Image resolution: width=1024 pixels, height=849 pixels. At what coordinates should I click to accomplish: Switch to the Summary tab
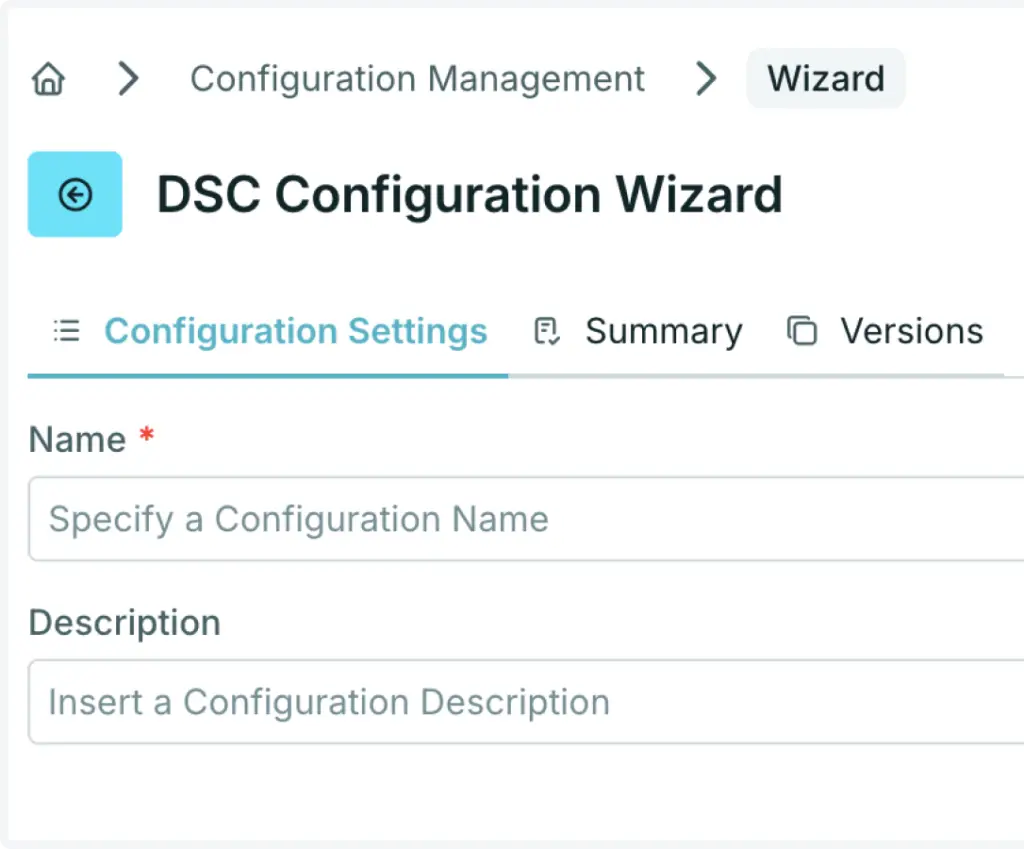(663, 331)
